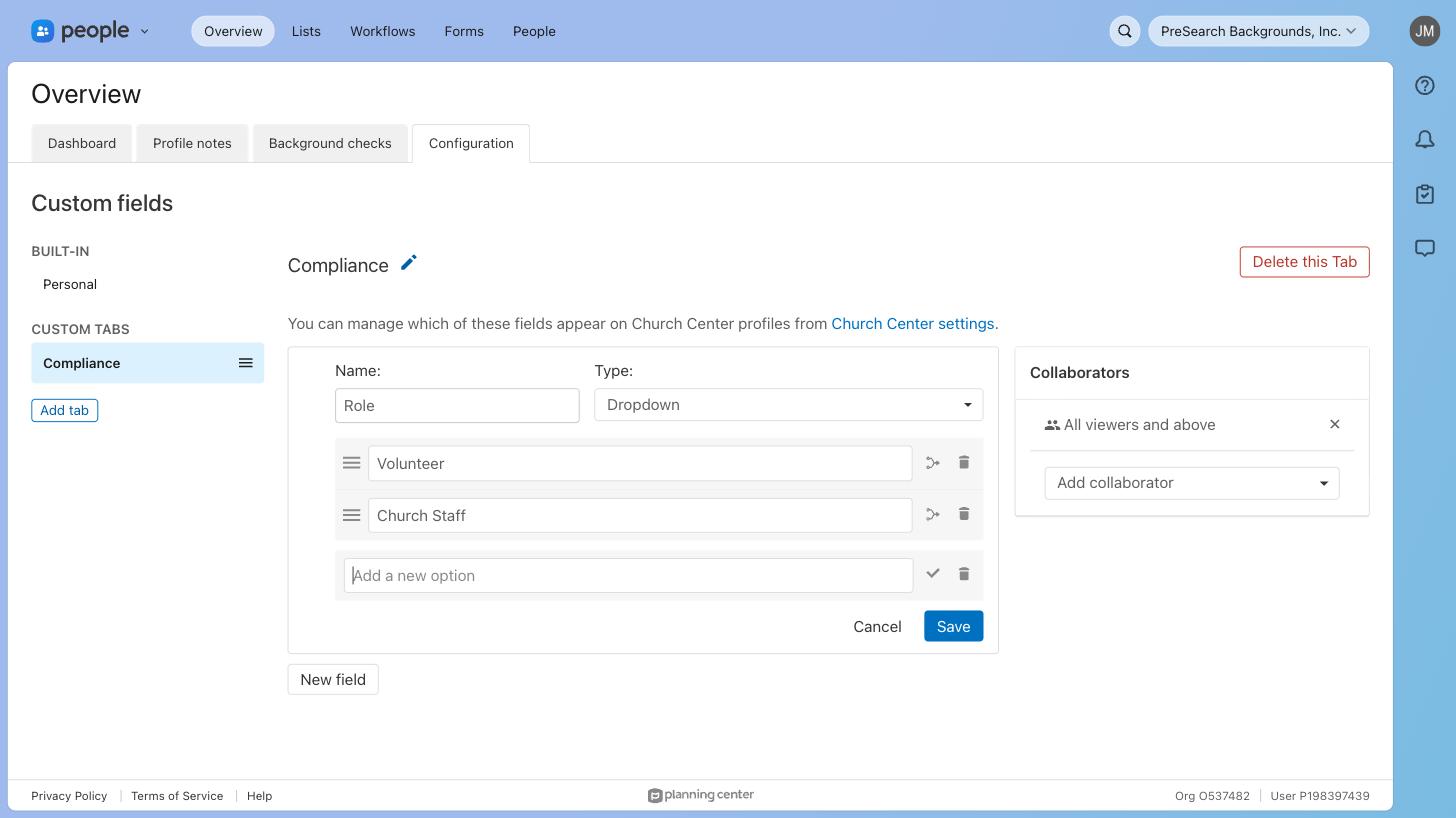
Task: Confirm new option checkmark icon
Action: tap(933, 574)
